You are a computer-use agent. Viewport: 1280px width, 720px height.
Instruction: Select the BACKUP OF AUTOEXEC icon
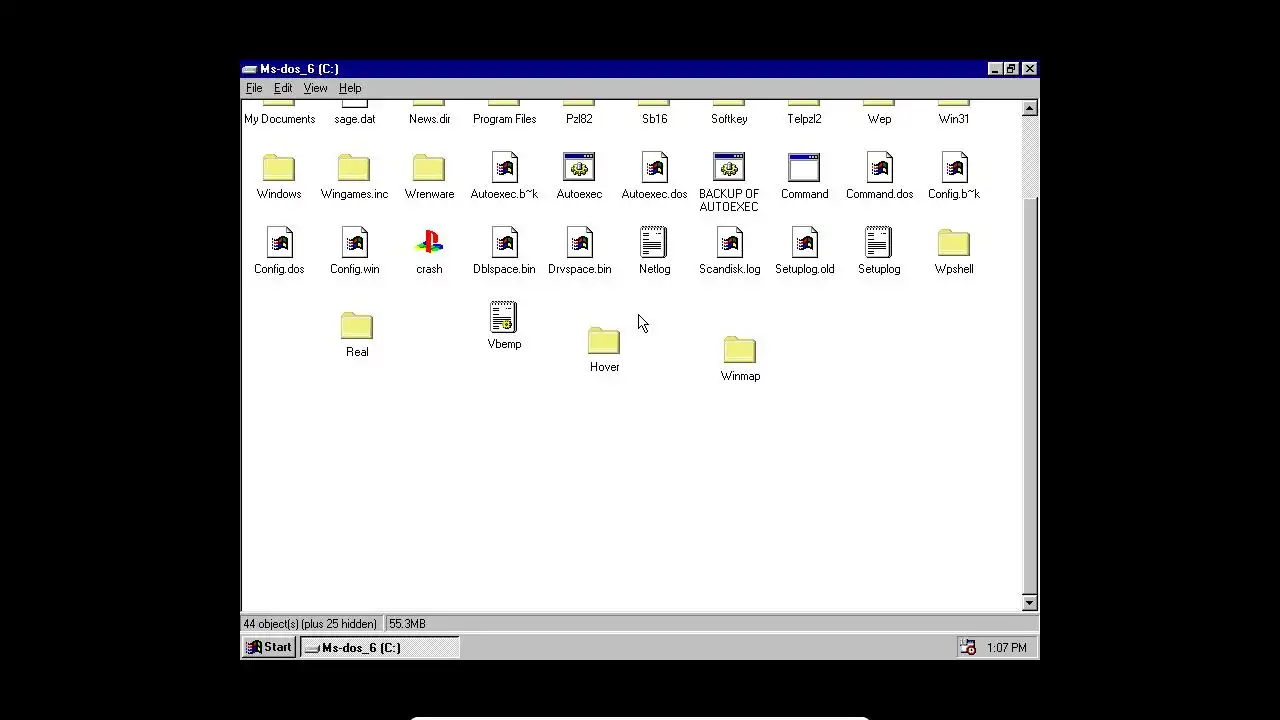pos(729,168)
